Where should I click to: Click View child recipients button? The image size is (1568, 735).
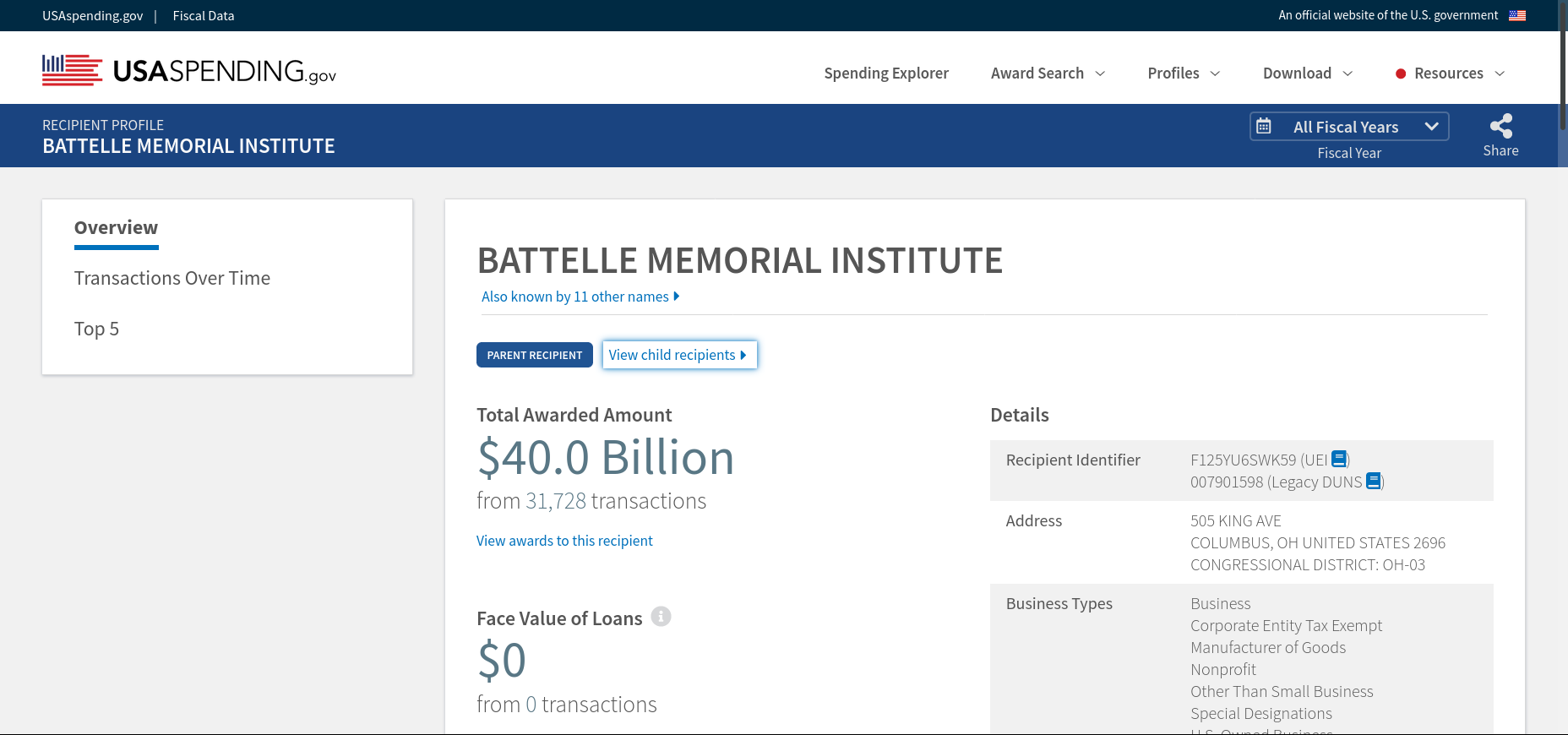click(679, 355)
